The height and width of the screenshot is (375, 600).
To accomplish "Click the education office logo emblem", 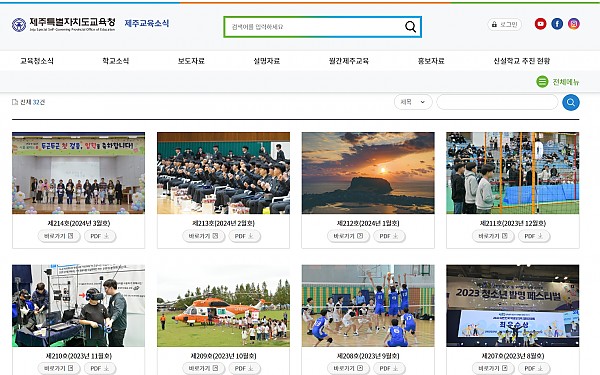I will [x=19, y=25].
